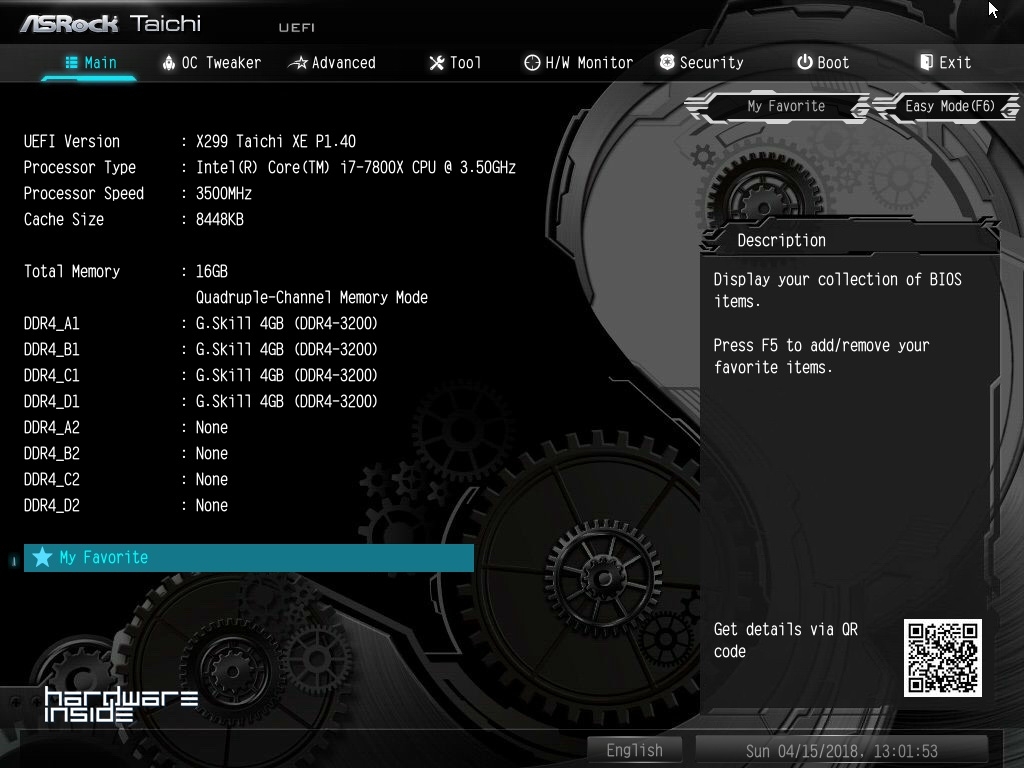Image resolution: width=1024 pixels, height=768 pixels.
Task: Click the Exit door icon
Action: point(926,62)
